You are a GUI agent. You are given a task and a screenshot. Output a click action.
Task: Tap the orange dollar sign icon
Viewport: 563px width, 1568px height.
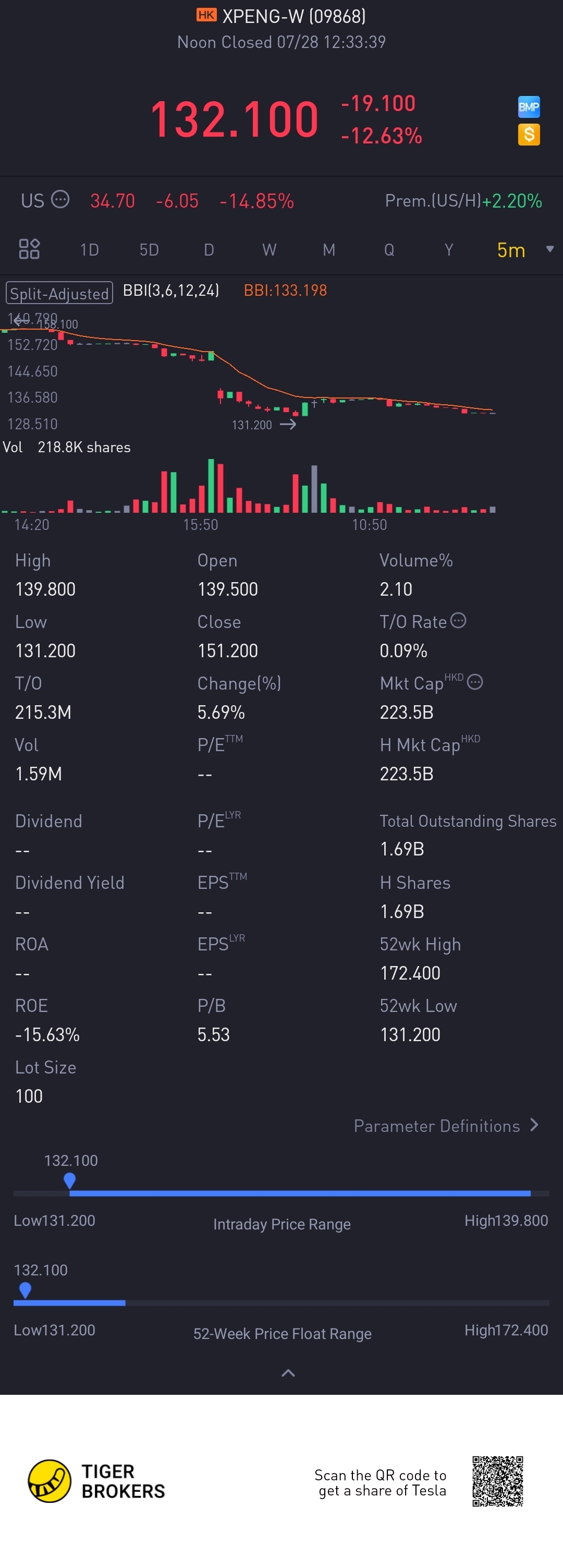tap(529, 135)
